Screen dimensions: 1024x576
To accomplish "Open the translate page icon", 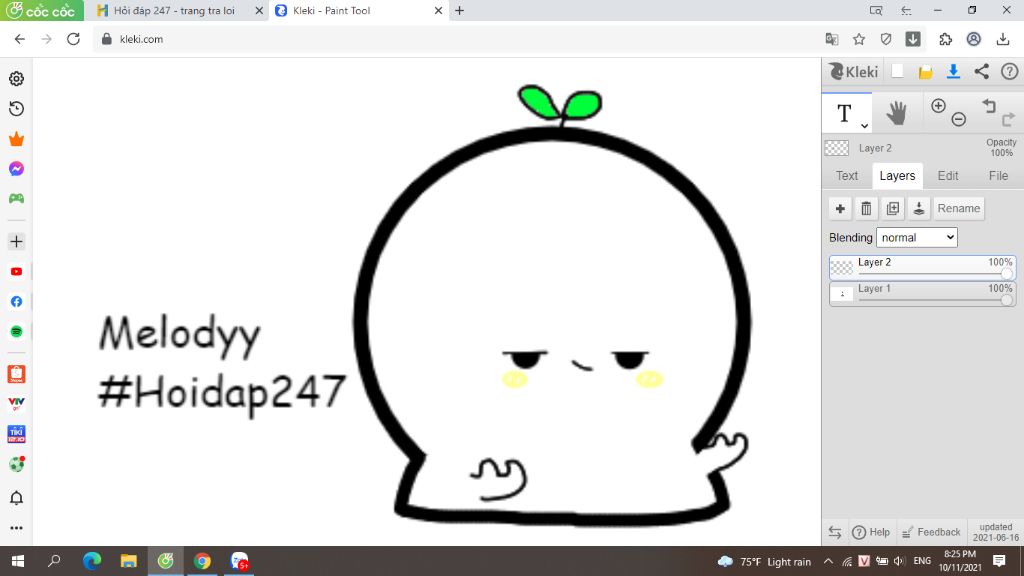I will tap(831, 39).
